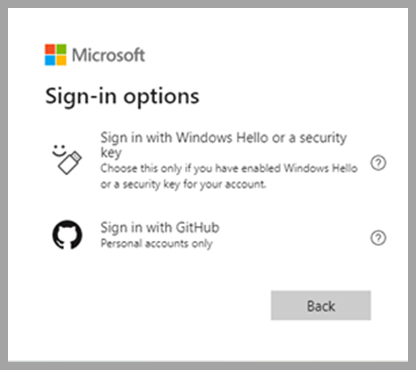This screenshot has width=416, height=370.
Task: Click the yellow square of Microsoft logo
Action: coord(61,60)
